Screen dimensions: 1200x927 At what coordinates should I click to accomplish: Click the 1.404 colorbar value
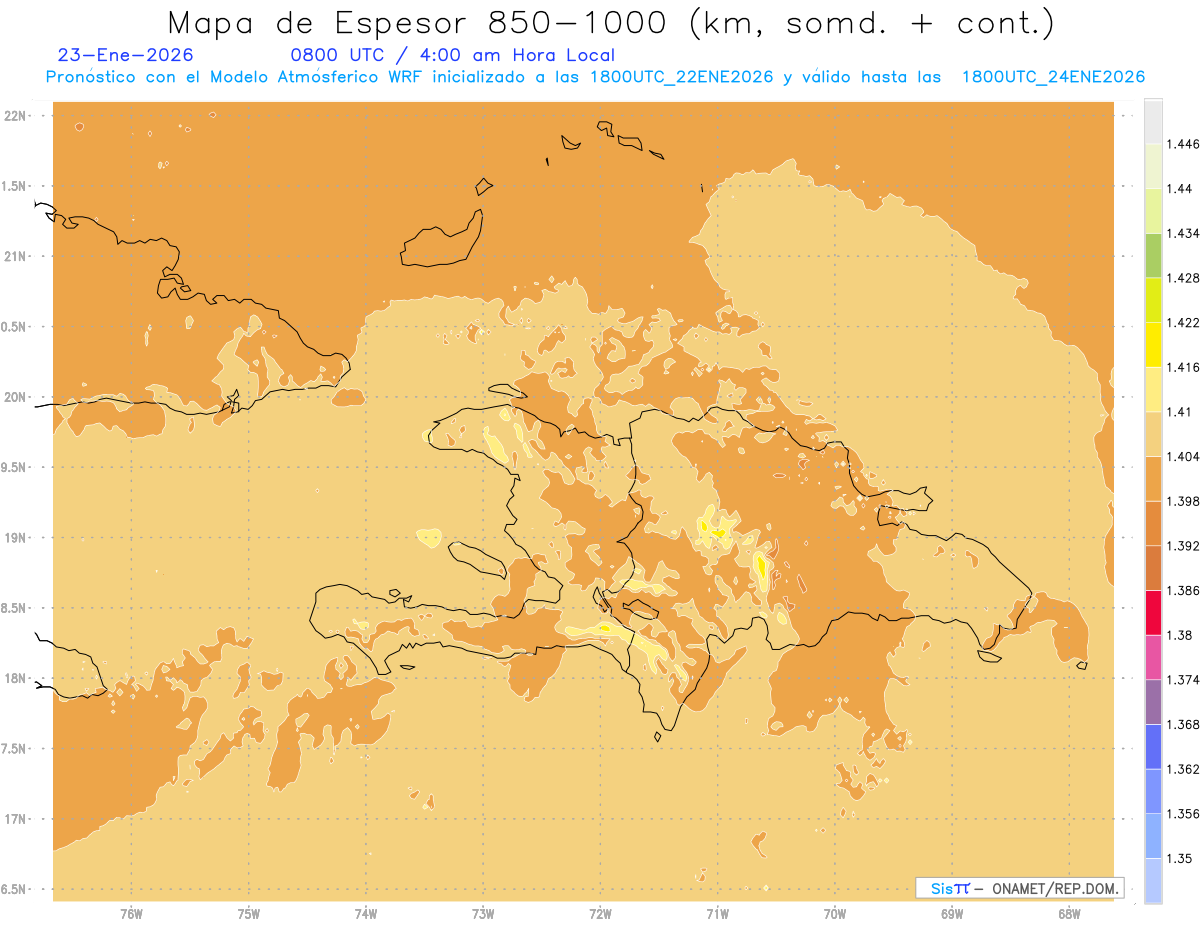point(1182,456)
